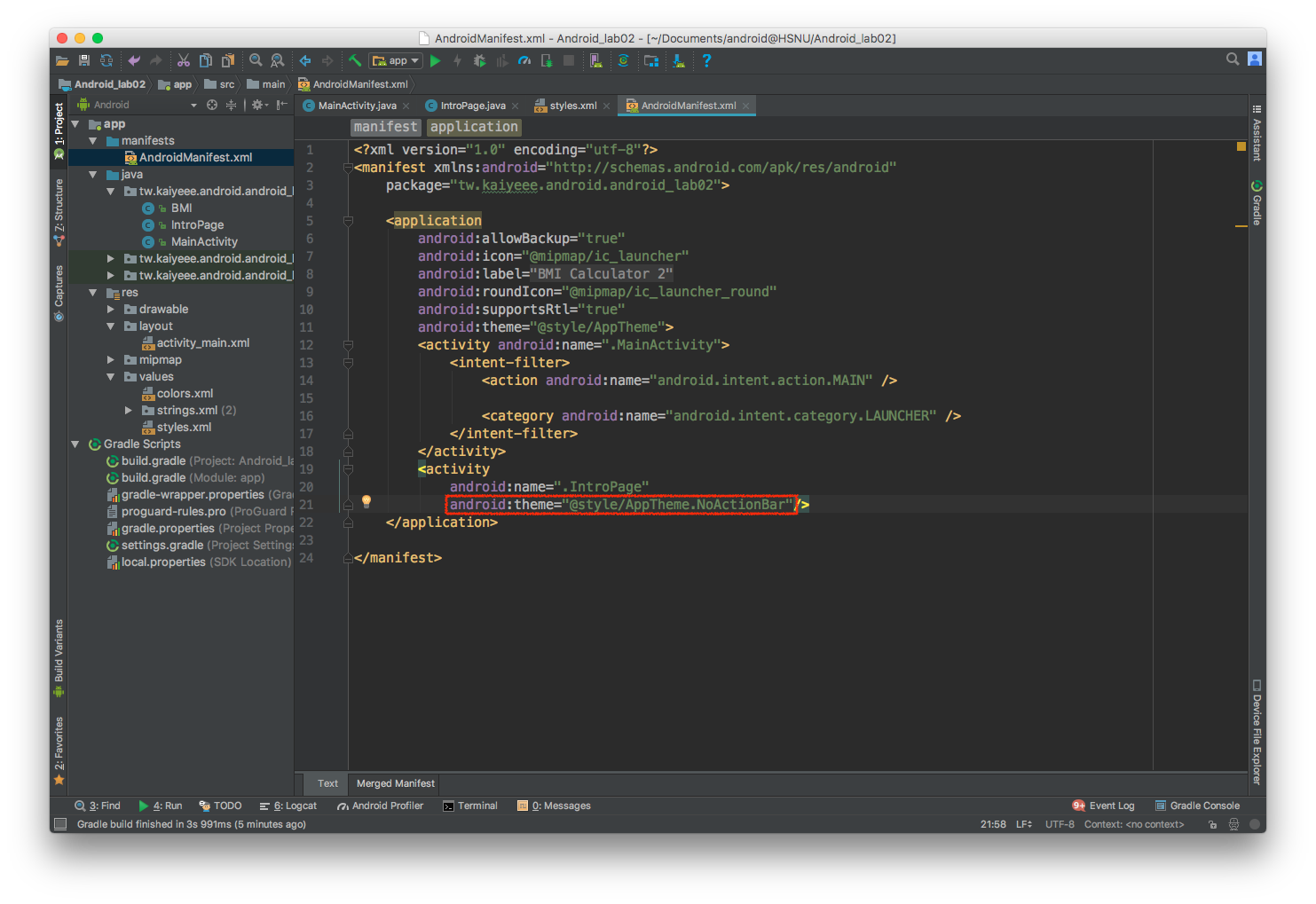Click Attach debugger to Android process icon
Image resolution: width=1316 pixels, height=904 pixels.
pyautogui.click(x=547, y=60)
